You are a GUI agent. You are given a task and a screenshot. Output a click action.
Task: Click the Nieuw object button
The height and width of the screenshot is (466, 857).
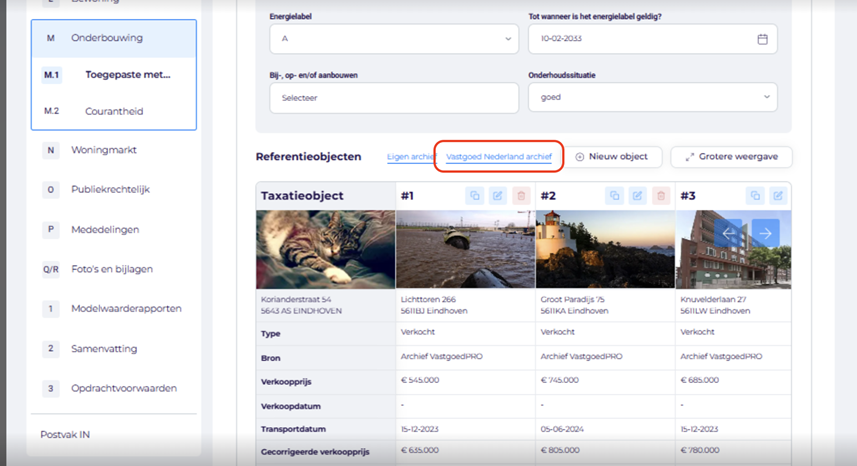(612, 157)
